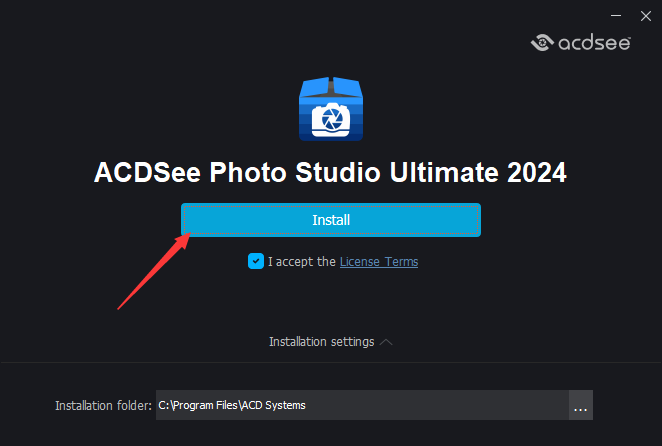
Task: Collapse the Installation settings chevron arrow
Action: click(x=386, y=342)
